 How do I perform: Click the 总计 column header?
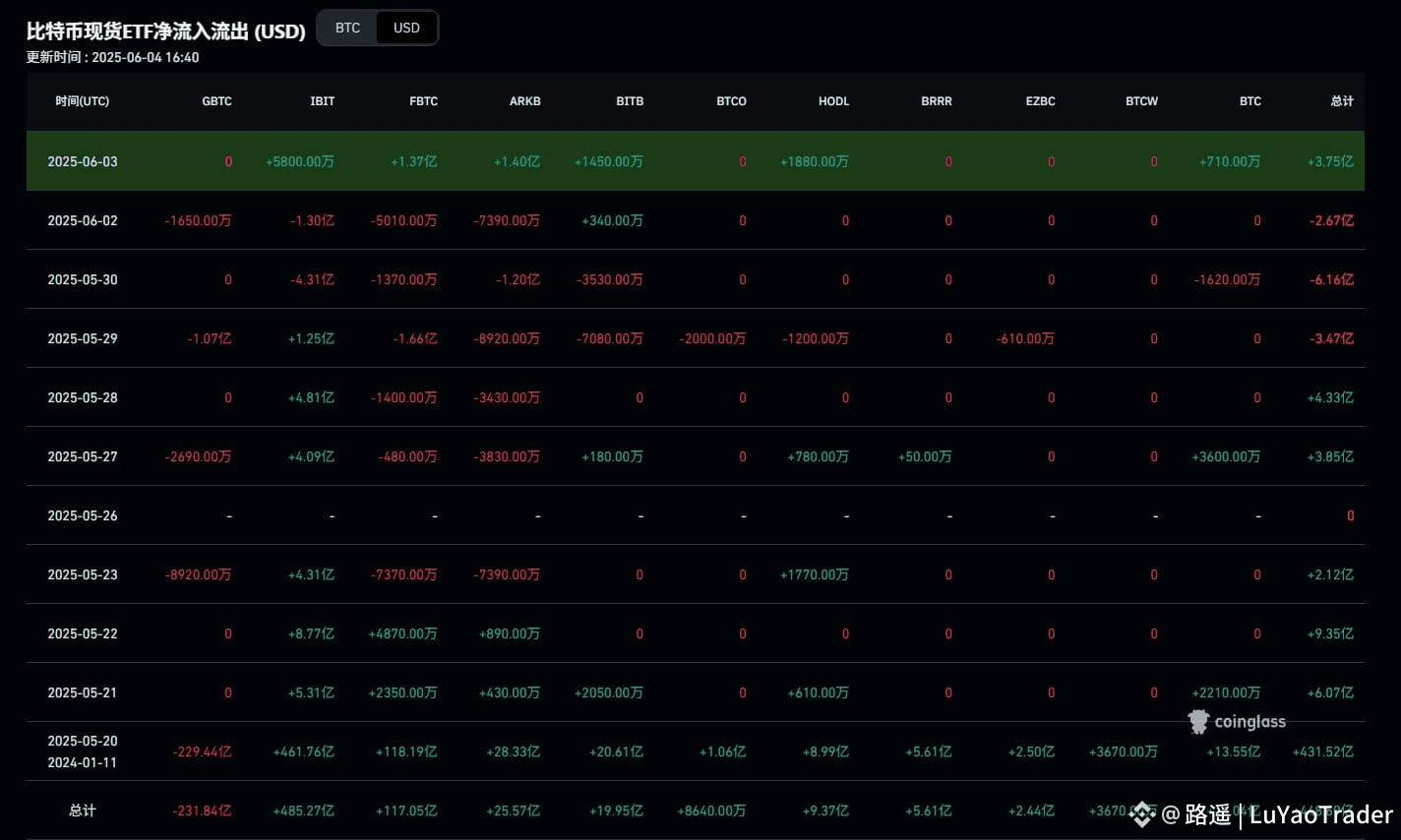click(1342, 101)
